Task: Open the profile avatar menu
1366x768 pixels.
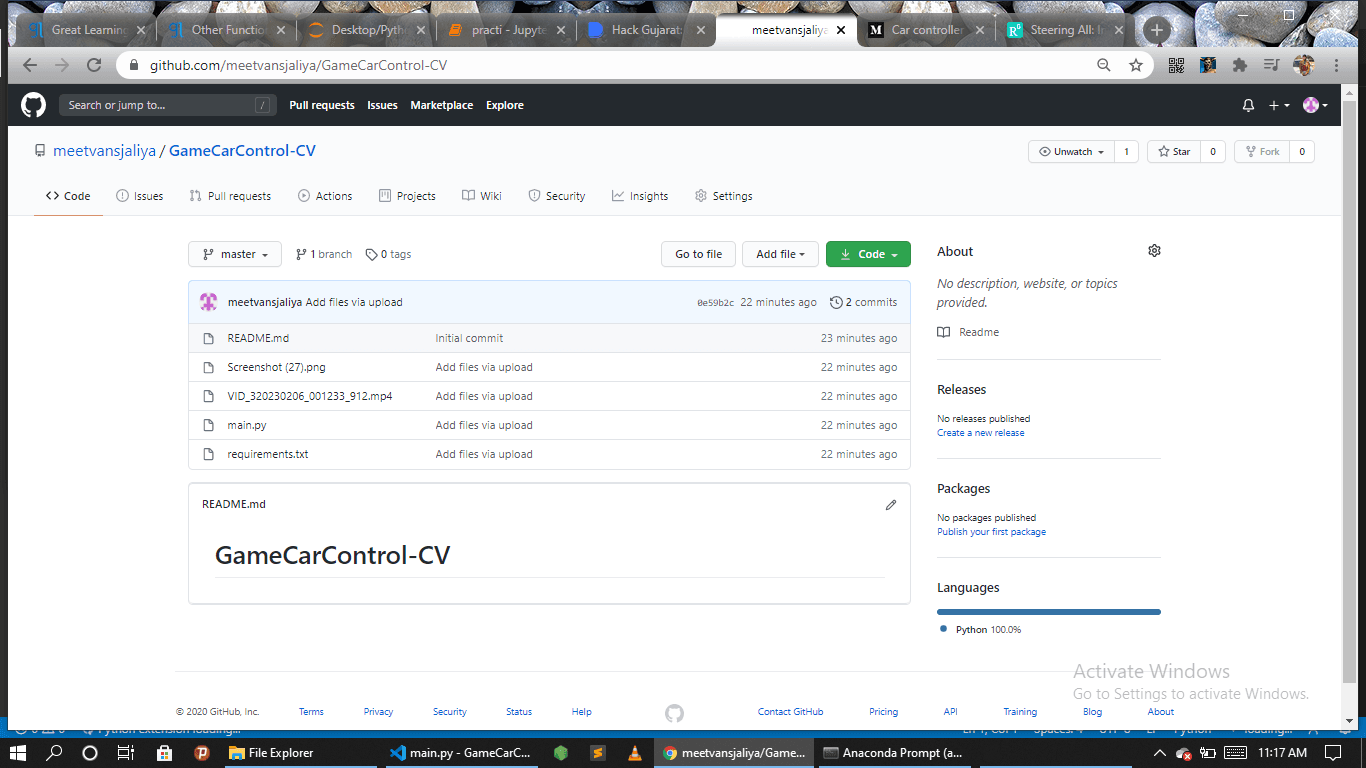Action: pyautogui.click(x=1315, y=105)
